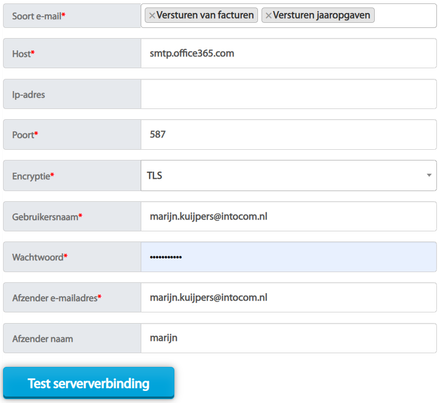Click the TLS encryption selection box
Screen dimensions: 442x403
tap(289, 175)
